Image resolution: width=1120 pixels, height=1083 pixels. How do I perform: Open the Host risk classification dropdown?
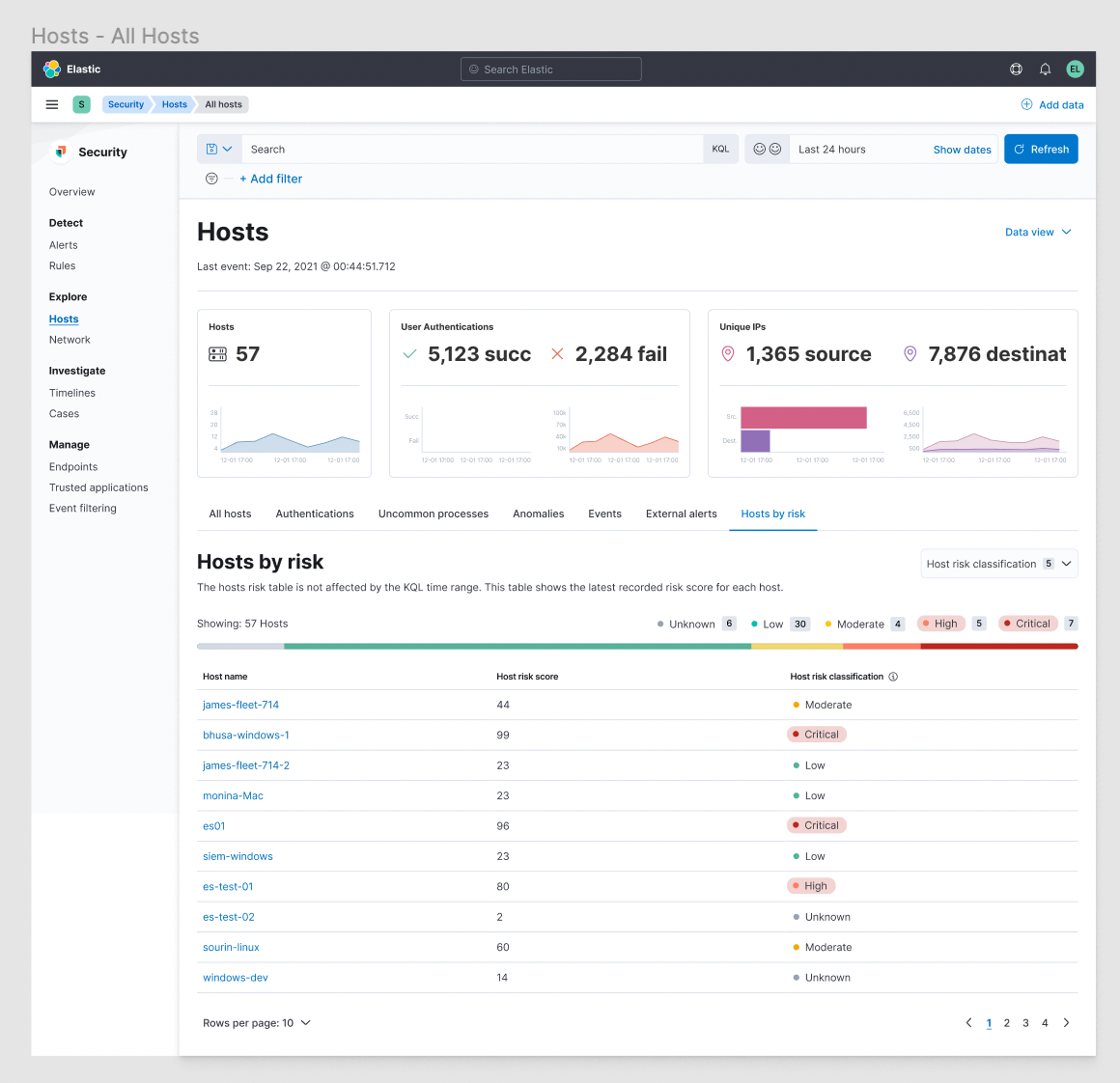(x=998, y=563)
